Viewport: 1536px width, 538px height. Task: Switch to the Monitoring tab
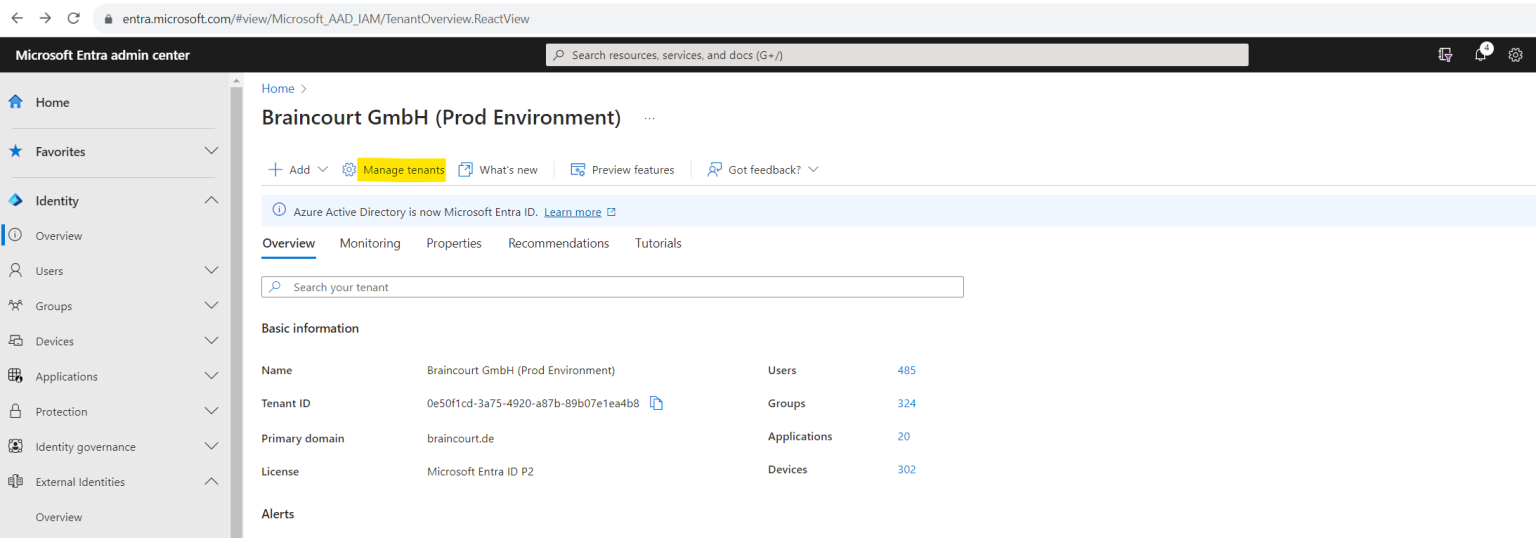click(x=370, y=243)
